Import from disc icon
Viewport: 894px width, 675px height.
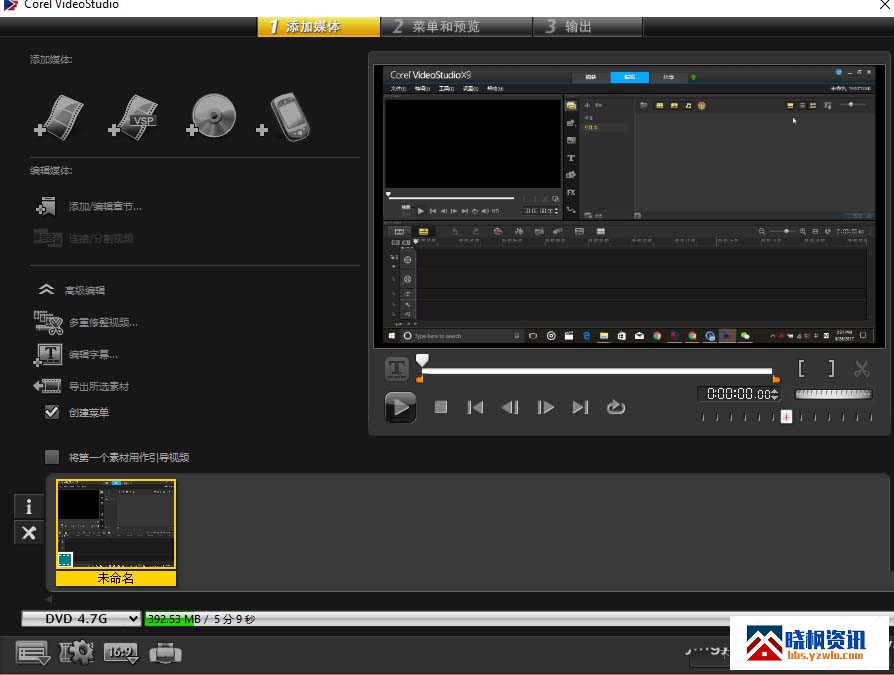point(211,116)
